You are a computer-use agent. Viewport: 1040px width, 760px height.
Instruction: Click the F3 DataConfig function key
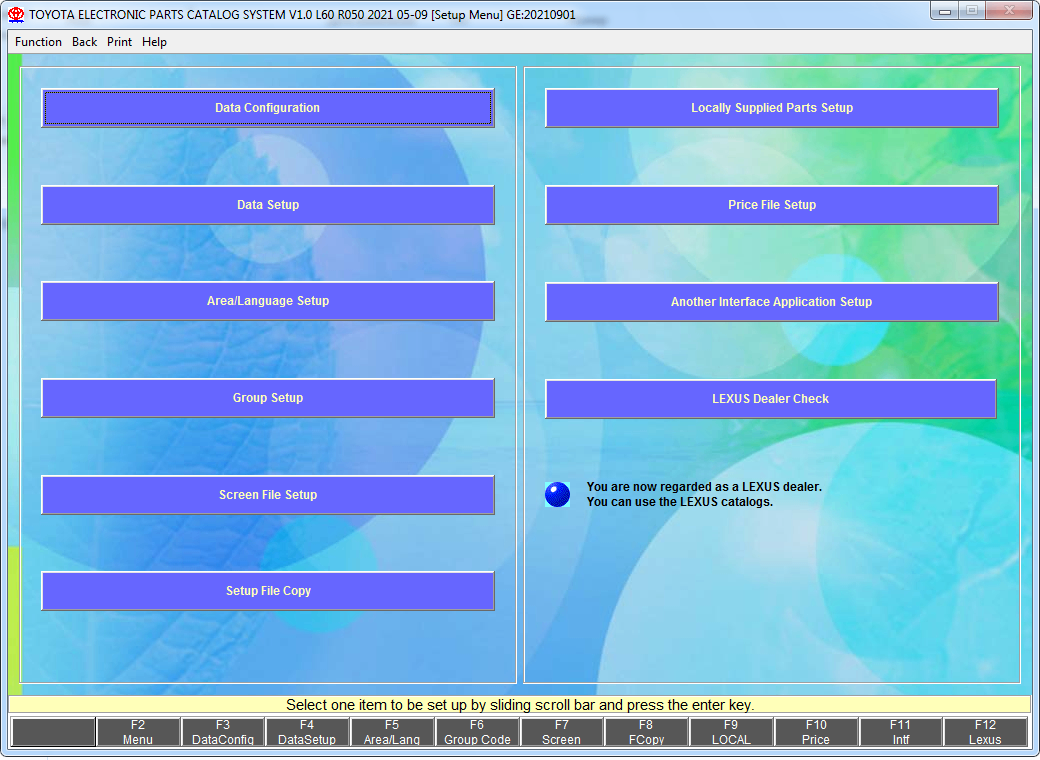tap(223, 732)
